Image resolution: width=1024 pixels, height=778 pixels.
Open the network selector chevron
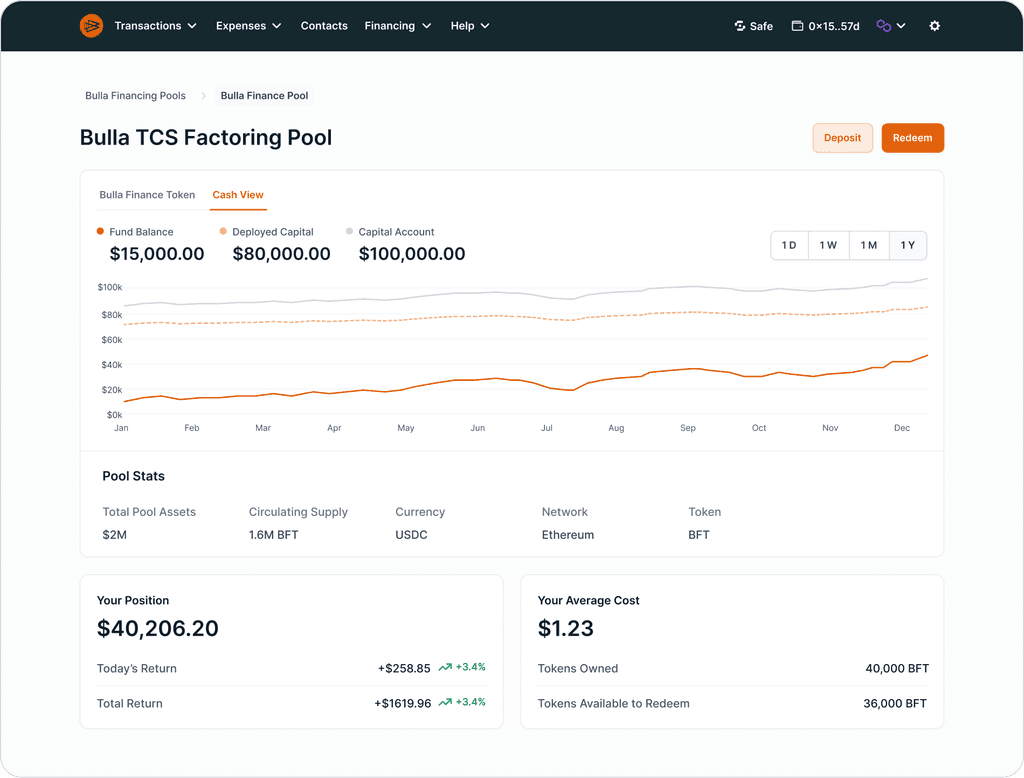click(x=901, y=26)
